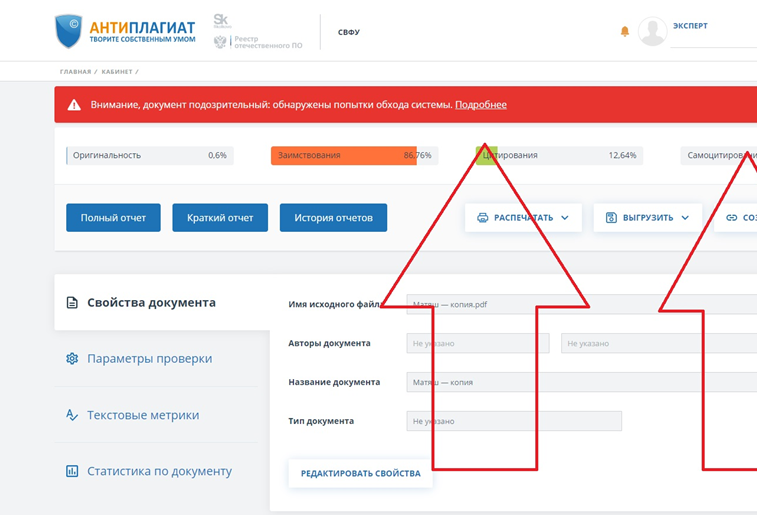Click the user avatar picture
The height and width of the screenshot is (515, 757).
652,31
